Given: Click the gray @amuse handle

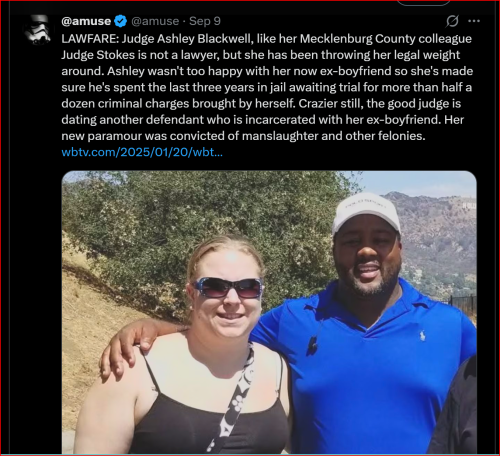Looking at the screenshot, I should click(155, 21).
